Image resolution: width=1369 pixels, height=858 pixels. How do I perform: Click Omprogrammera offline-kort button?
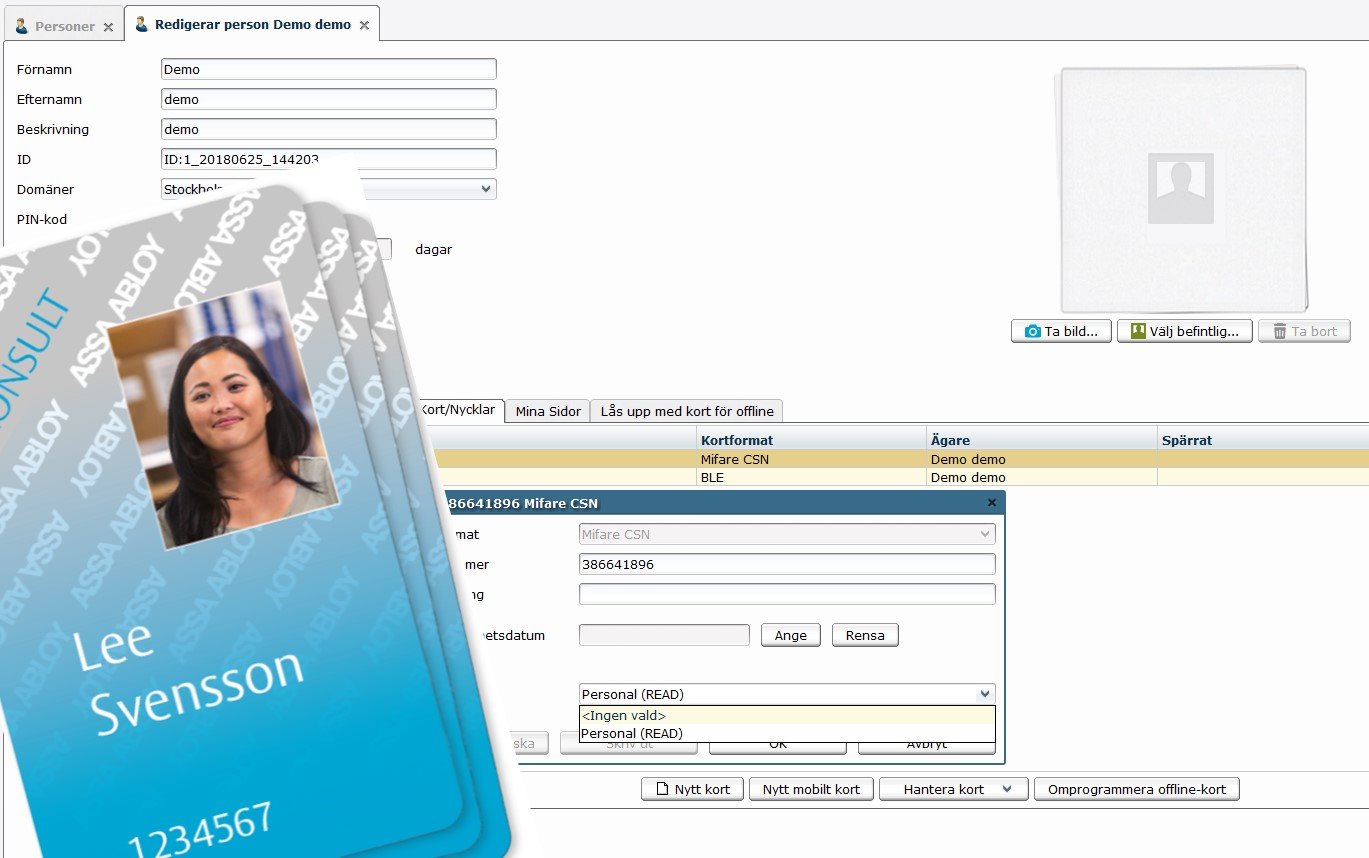1136,790
